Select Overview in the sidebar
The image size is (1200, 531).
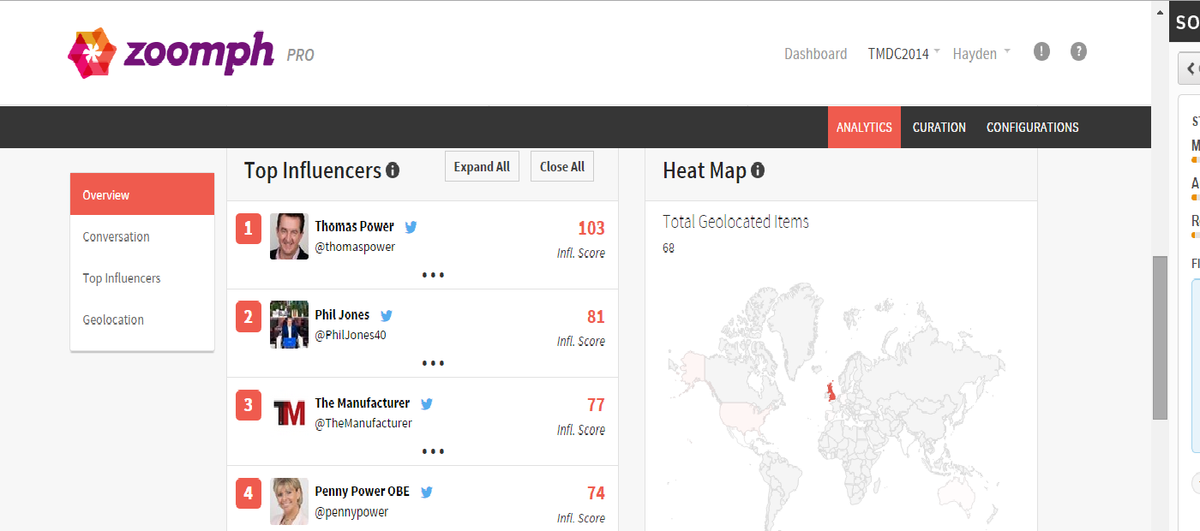[142, 194]
